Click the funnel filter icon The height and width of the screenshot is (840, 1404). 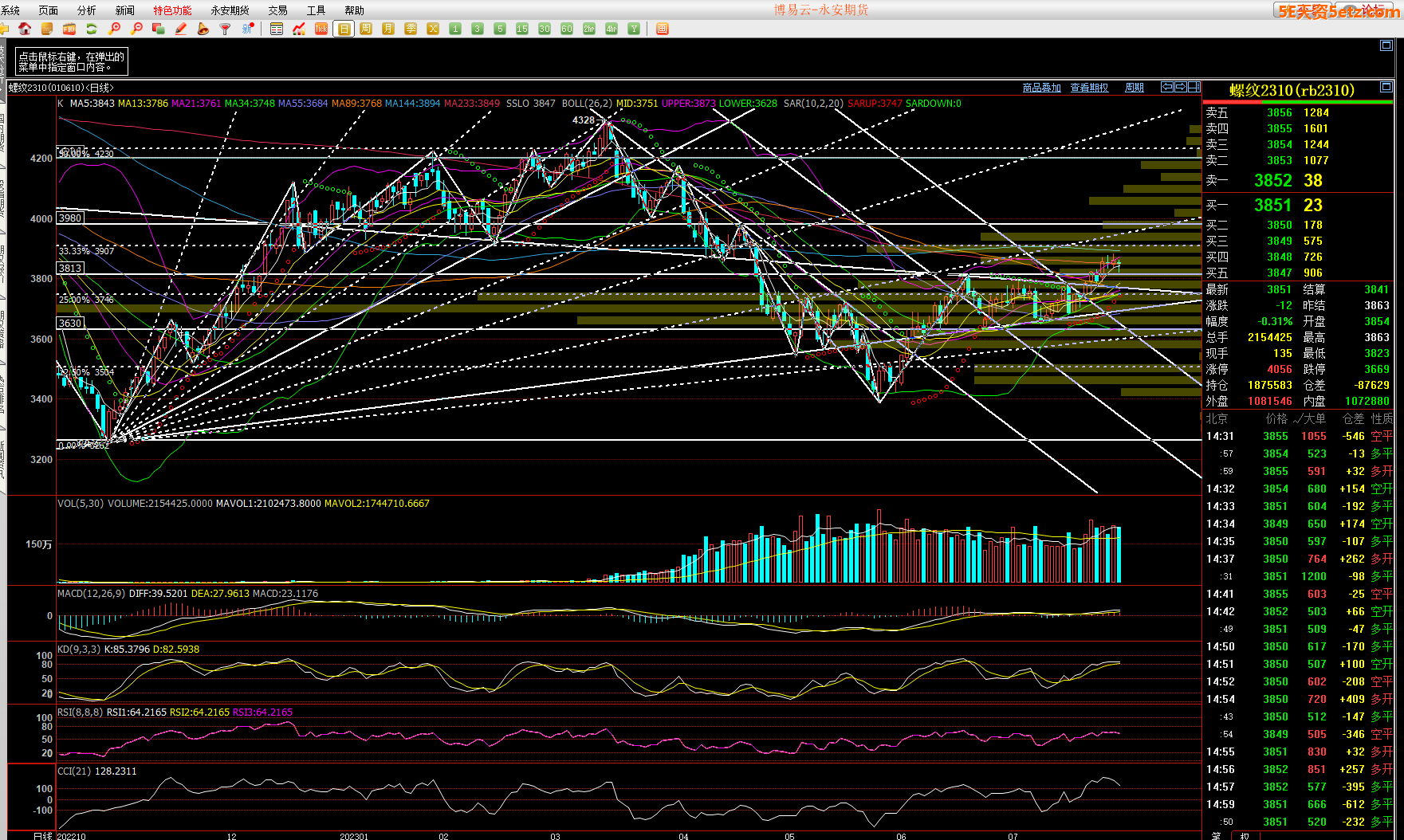(226, 29)
